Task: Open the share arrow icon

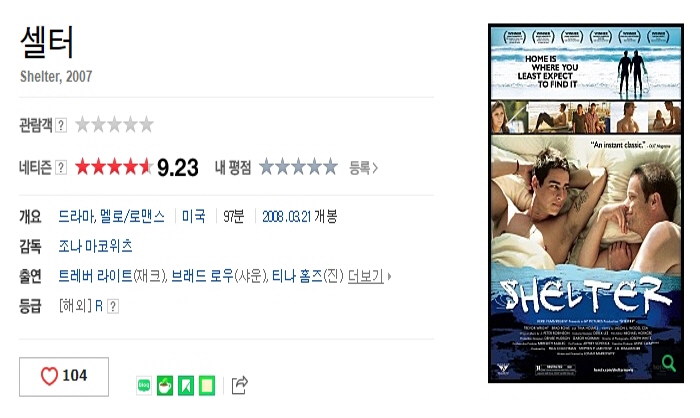Action: click(x=239, y=385)
